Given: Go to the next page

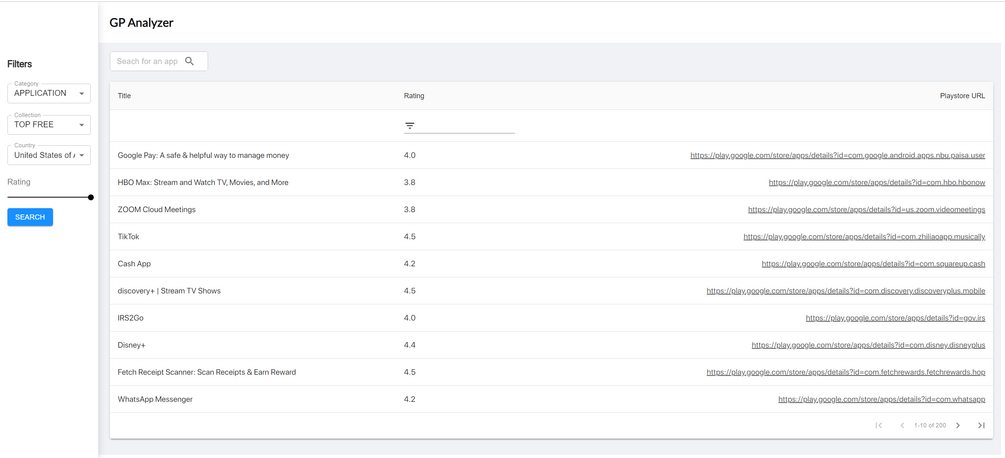Looking at the screenshot, I should (x=958, y=426).
